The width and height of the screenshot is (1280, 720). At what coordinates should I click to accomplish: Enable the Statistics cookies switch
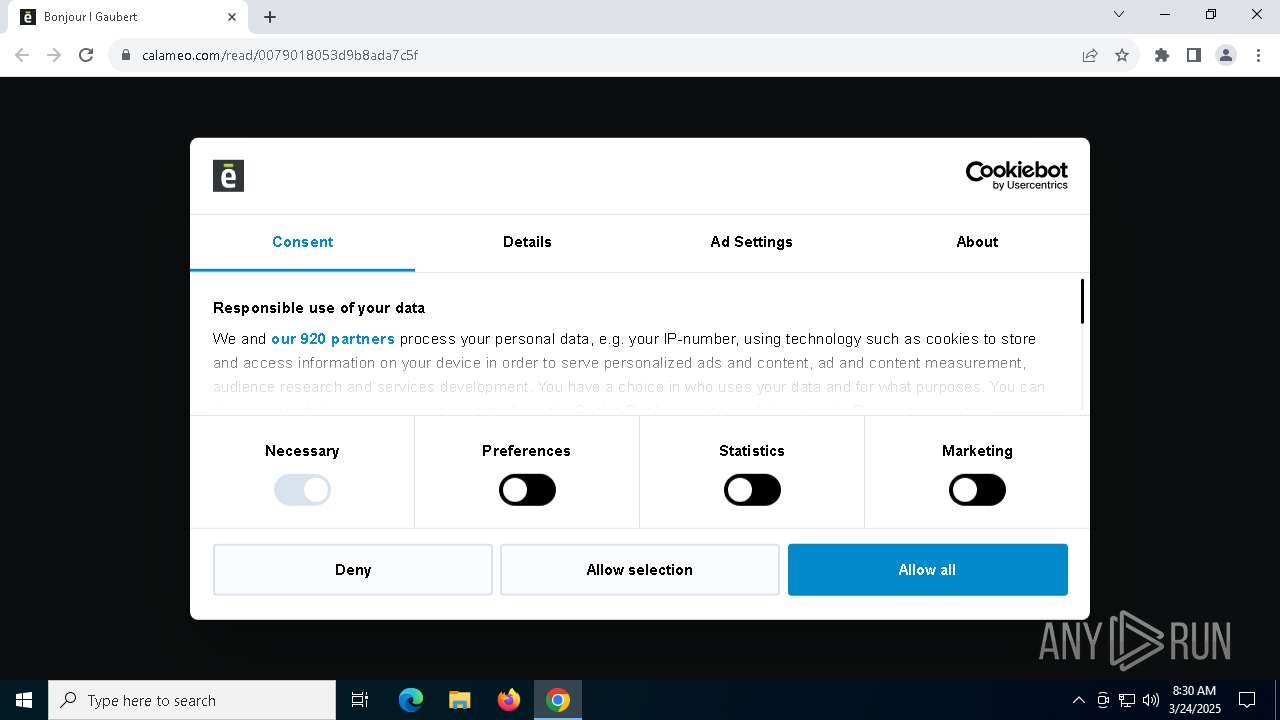[x=752, y=490]
